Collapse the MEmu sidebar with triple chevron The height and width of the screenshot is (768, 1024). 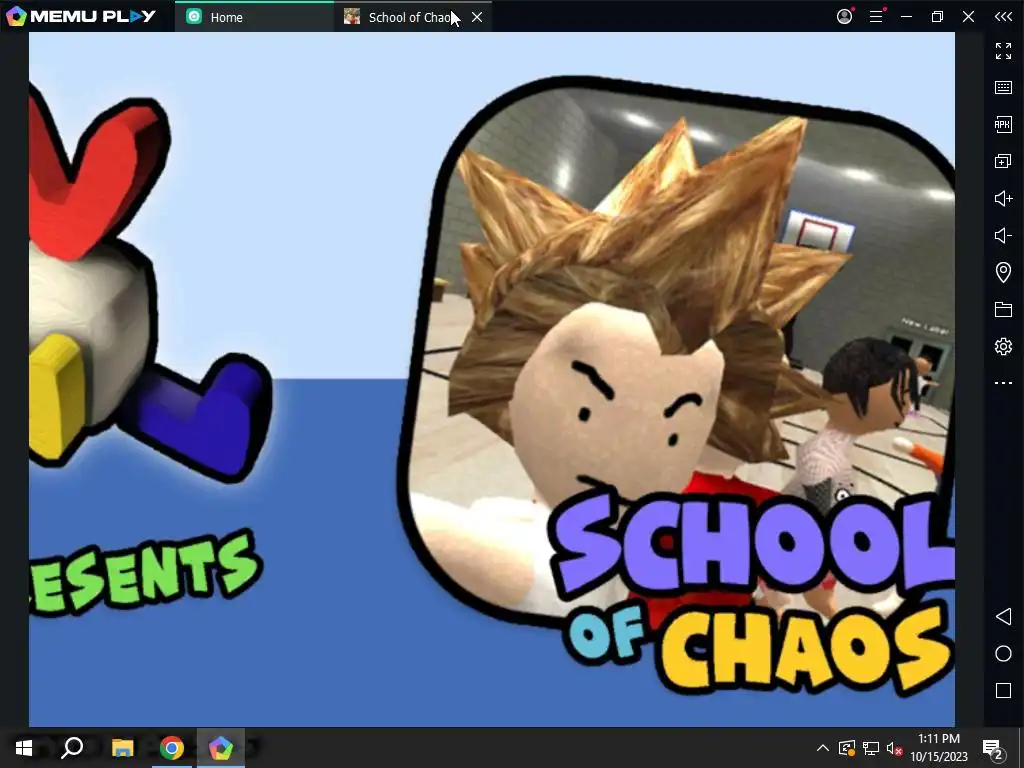click(x=1003, y=16)
